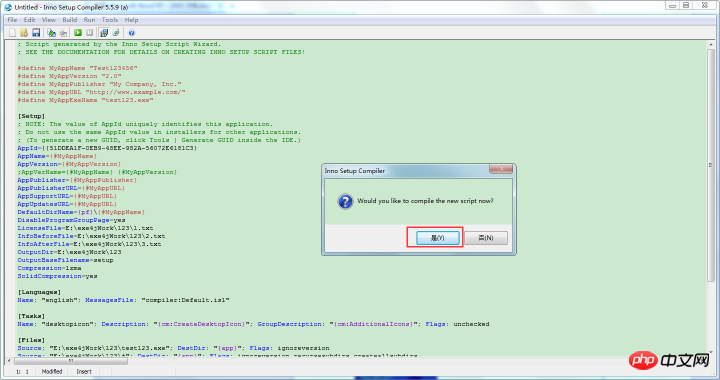Image resolution: width=720 pixels, height=380 pixels.
Task: Click the "Insert" status bar entry
Action: (84, 372)
